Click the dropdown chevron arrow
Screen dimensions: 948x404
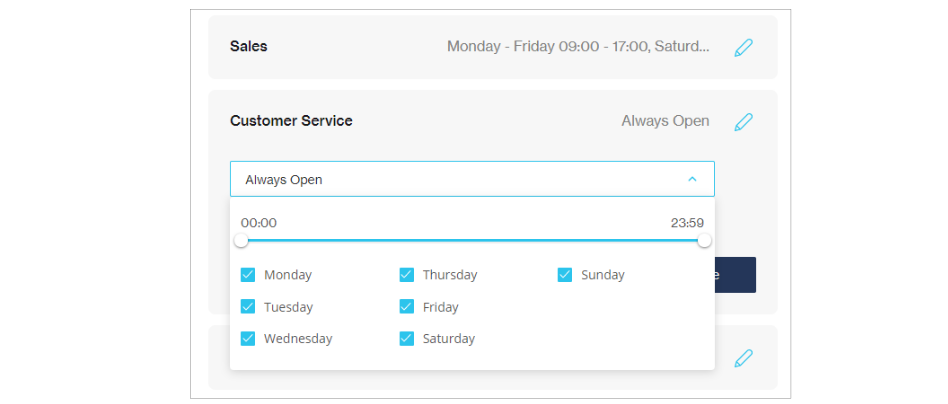(x=692, y=180)
